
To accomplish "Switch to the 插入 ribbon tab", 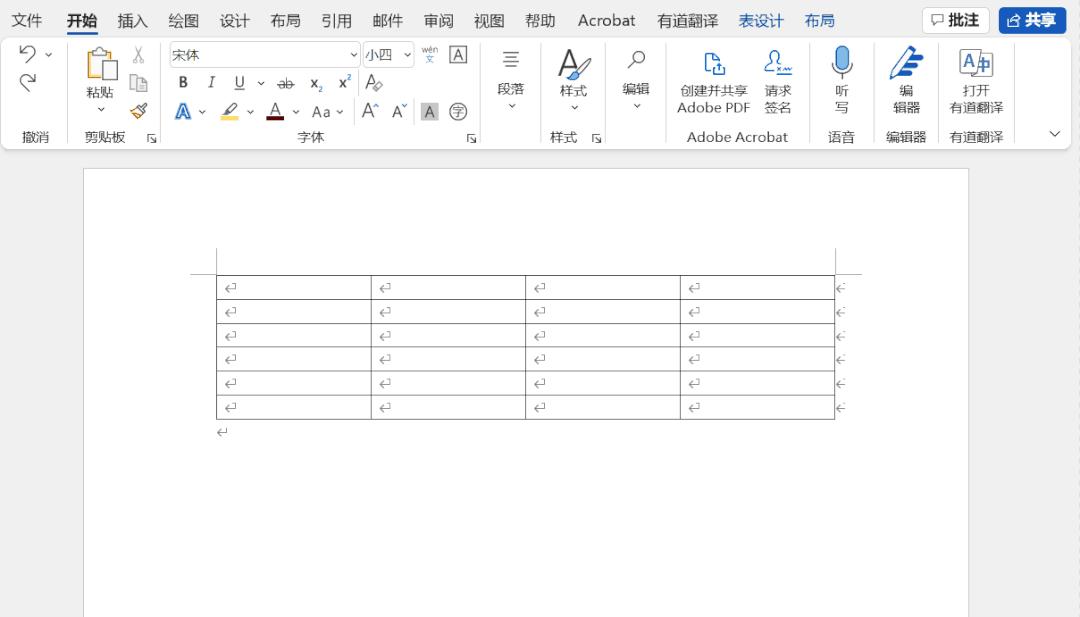I will pyautogui.click(x=133, y=20).
